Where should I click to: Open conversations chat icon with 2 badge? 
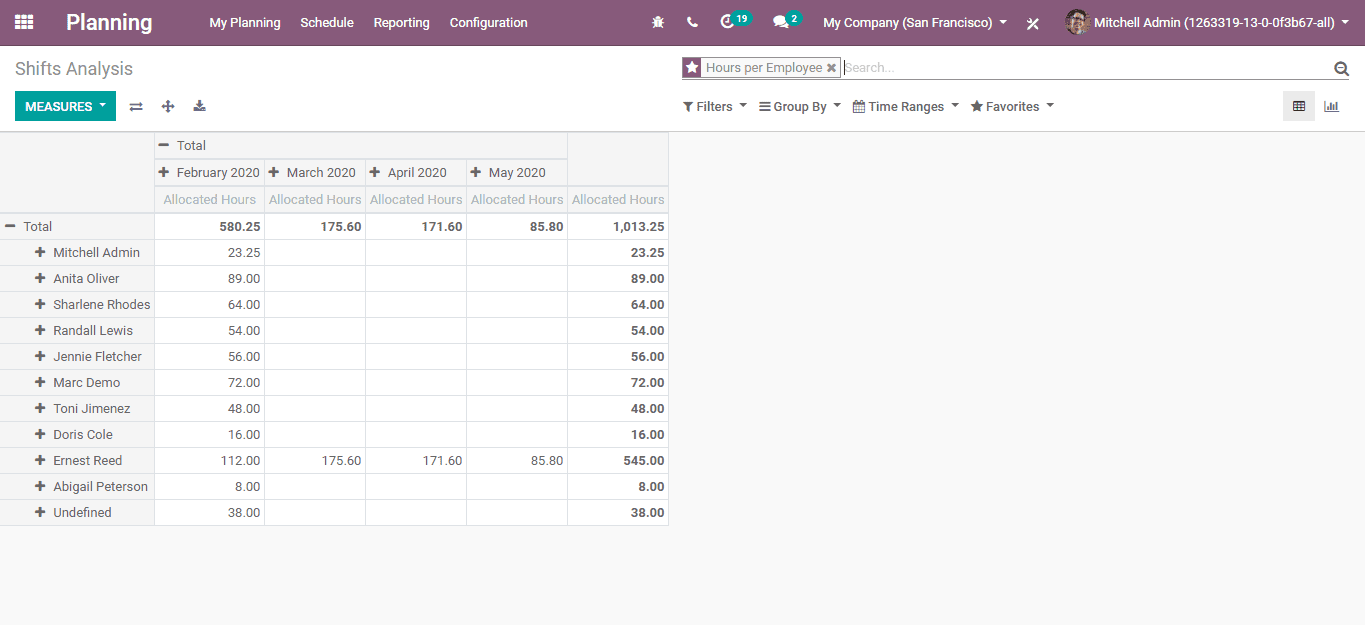click(787, 21)
